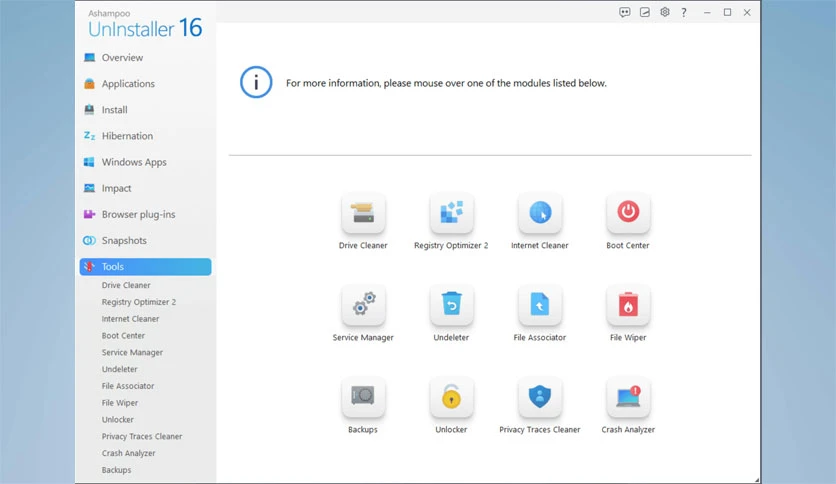
Task: Select Undeleter sidebar sub-item
Action: coord(119,369)
